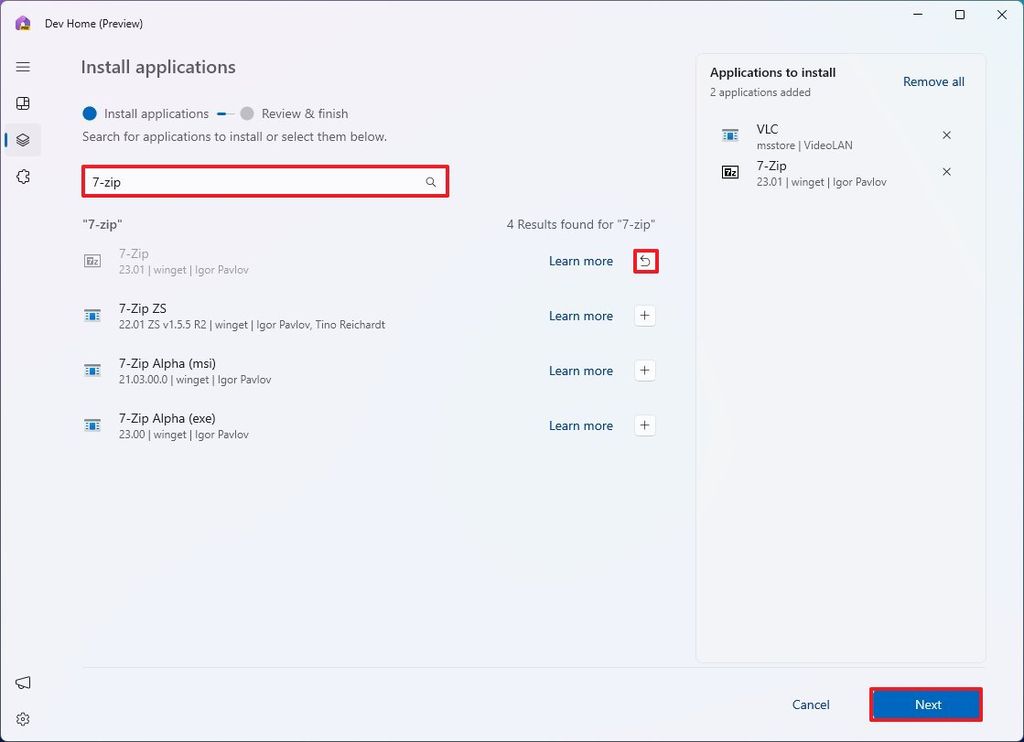Open the navigation hamburger menu

[22, 67]
